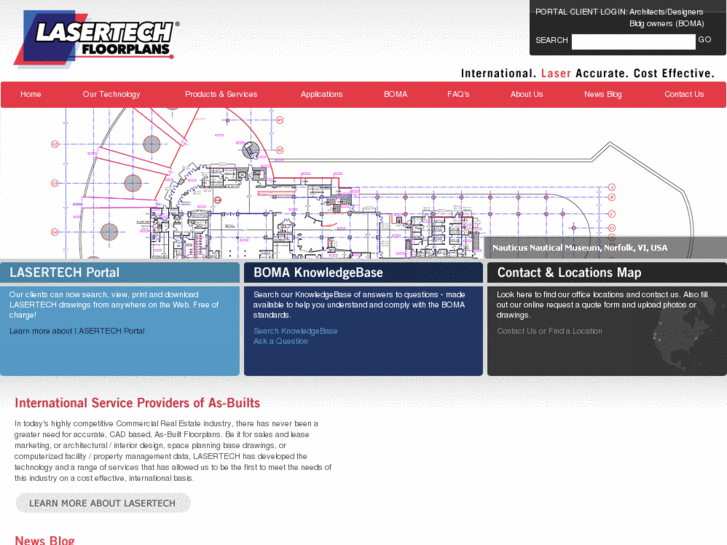727x545 pixels.
Task: Click the Bldg owners (BOMA) login link
Action: click(667, 24)
